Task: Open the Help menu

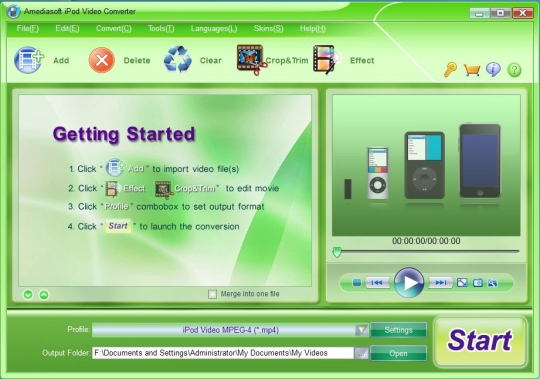Action: (x=313, y=29)
